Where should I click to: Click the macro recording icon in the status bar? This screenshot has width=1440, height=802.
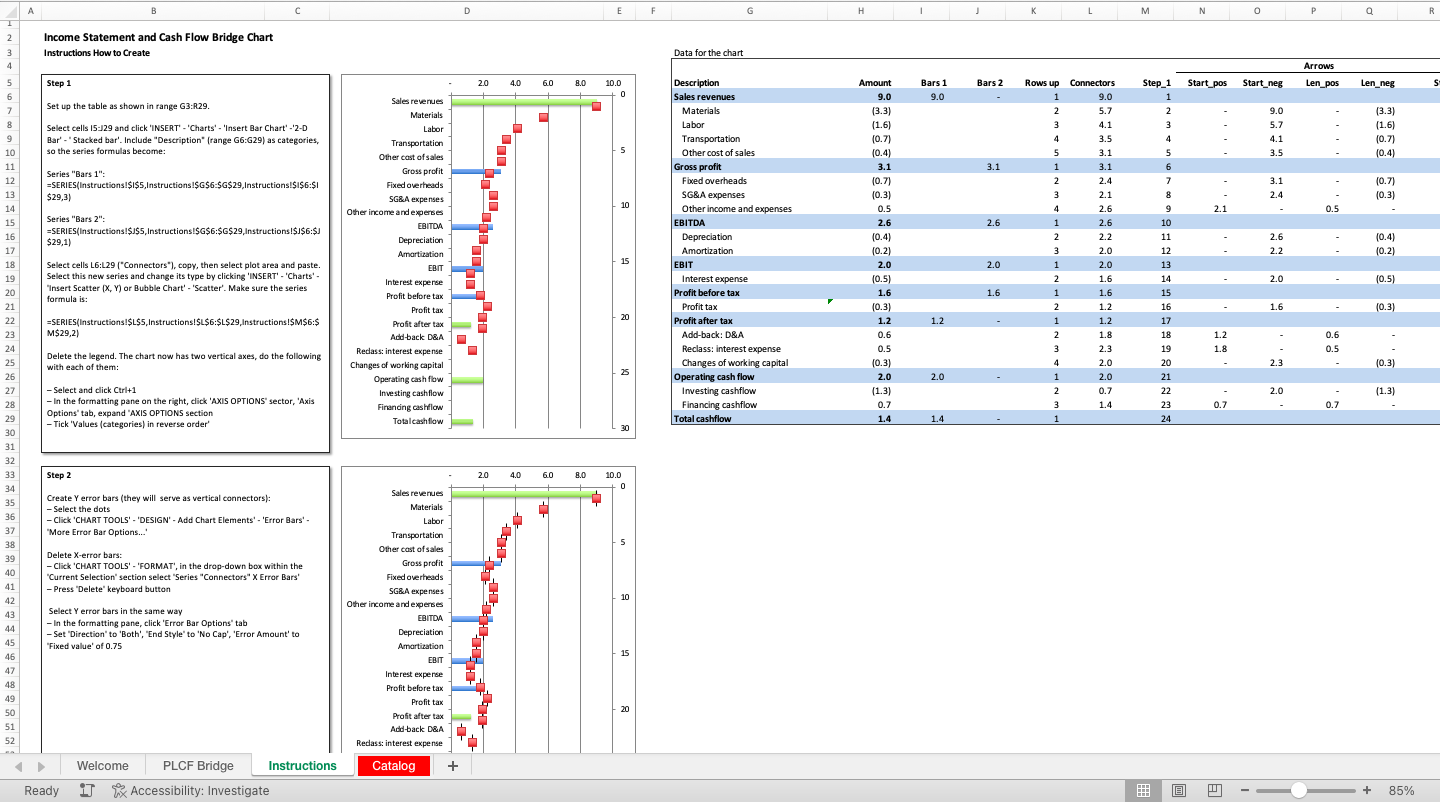click(x=87, y=790)
